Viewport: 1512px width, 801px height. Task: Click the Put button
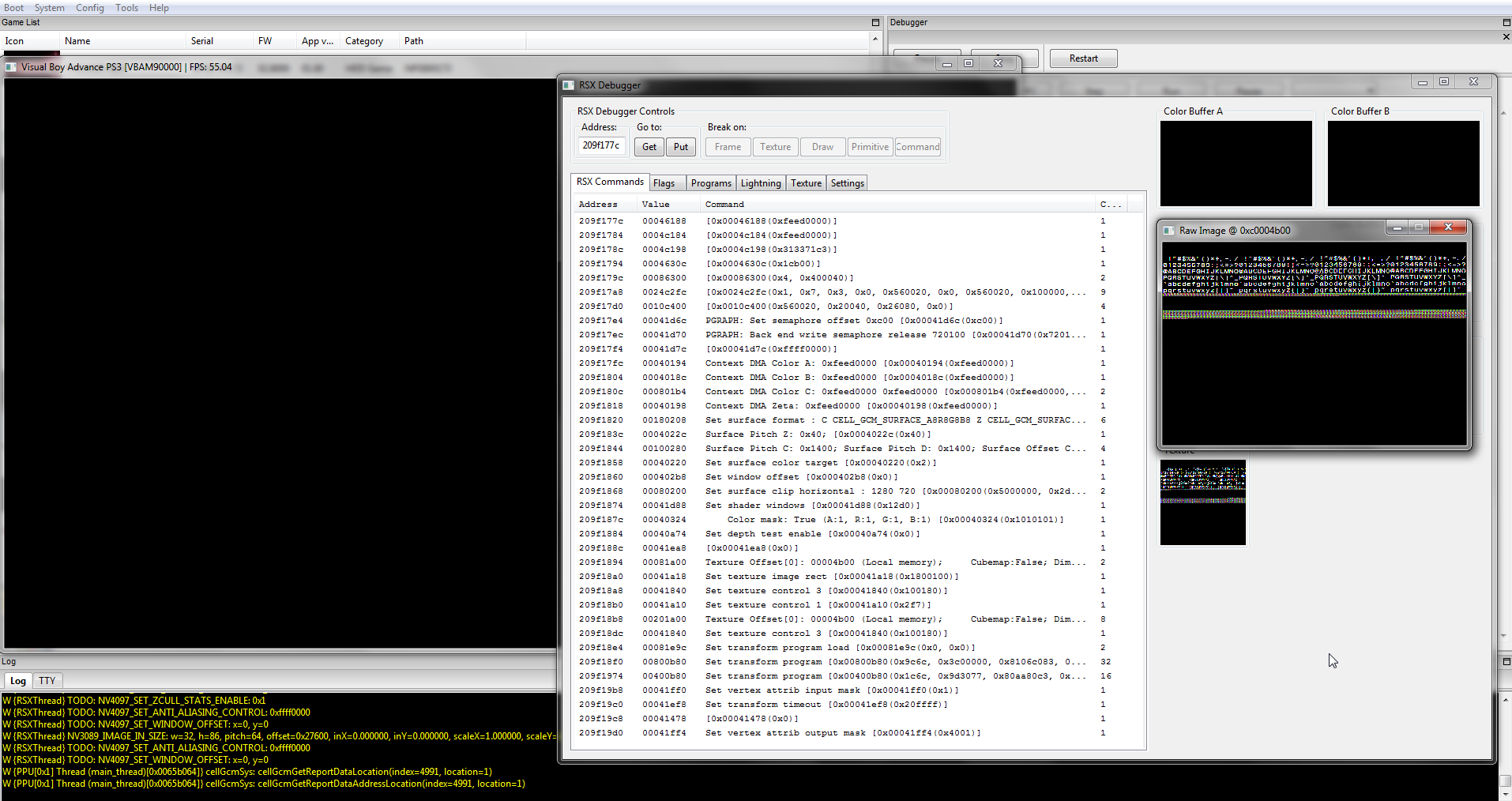pyautogui.click(x=680, y=147)
